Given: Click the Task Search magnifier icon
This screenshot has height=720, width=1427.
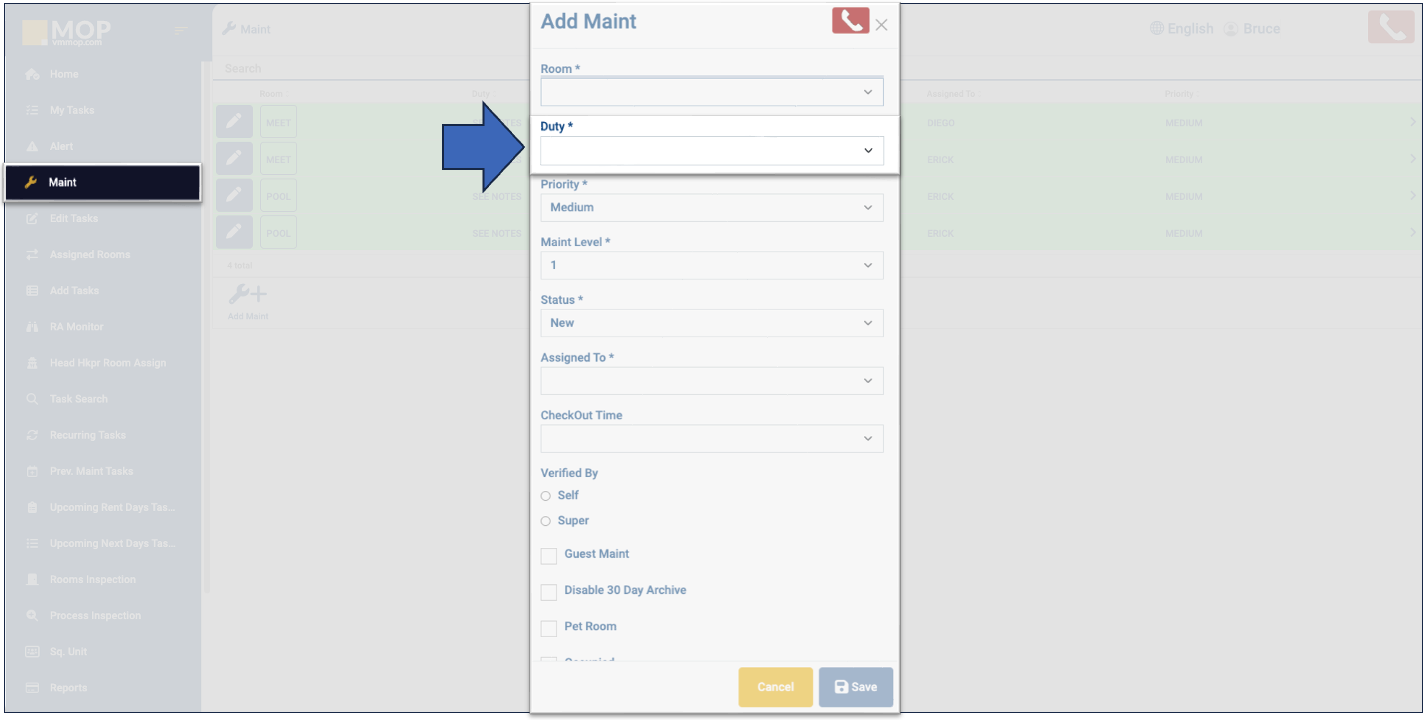Looking at the screenshot, I should [x=32, y=399].
